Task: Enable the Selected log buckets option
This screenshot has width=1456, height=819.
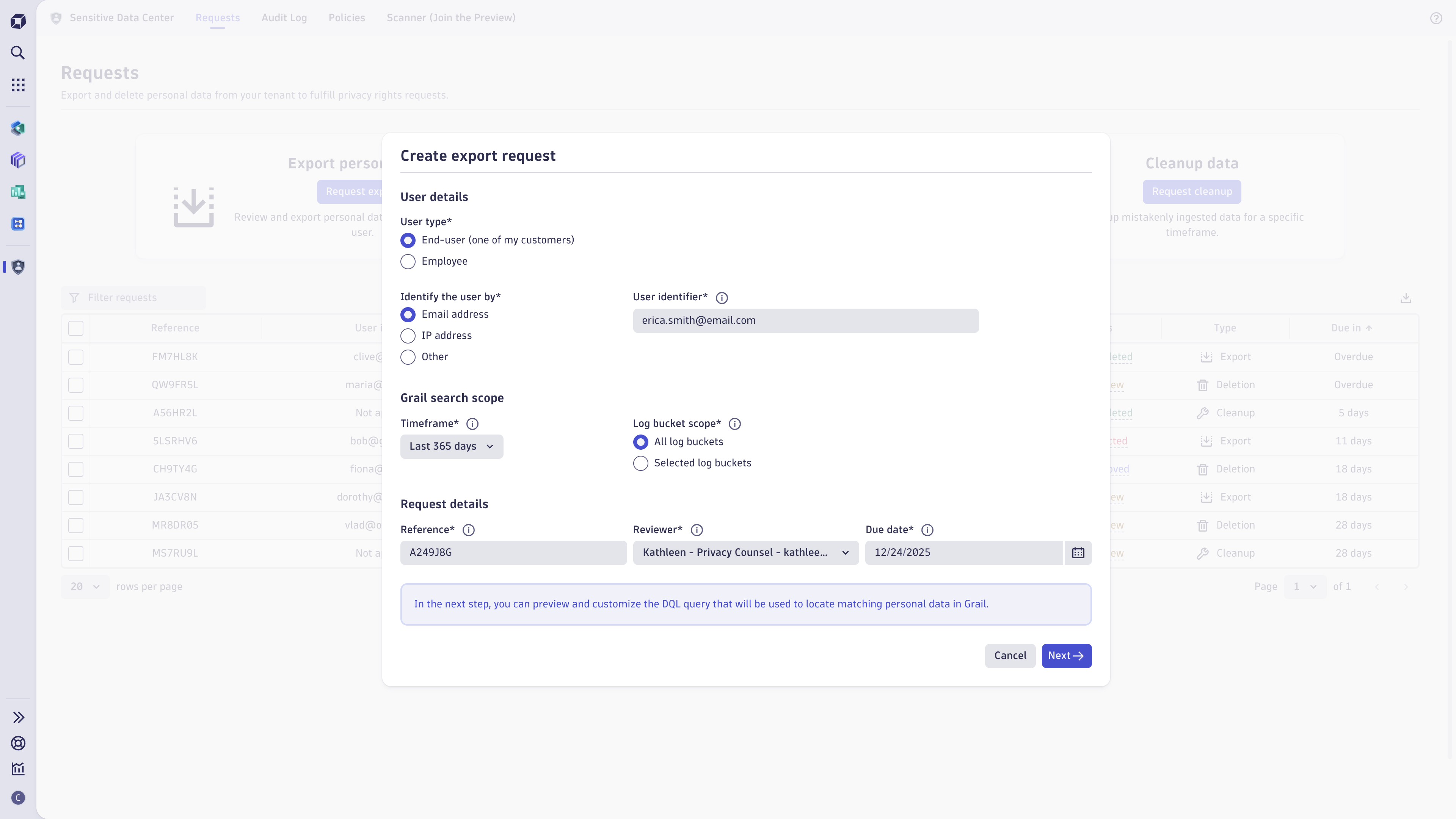Action: pyautogui.click(x=640, y=463)
